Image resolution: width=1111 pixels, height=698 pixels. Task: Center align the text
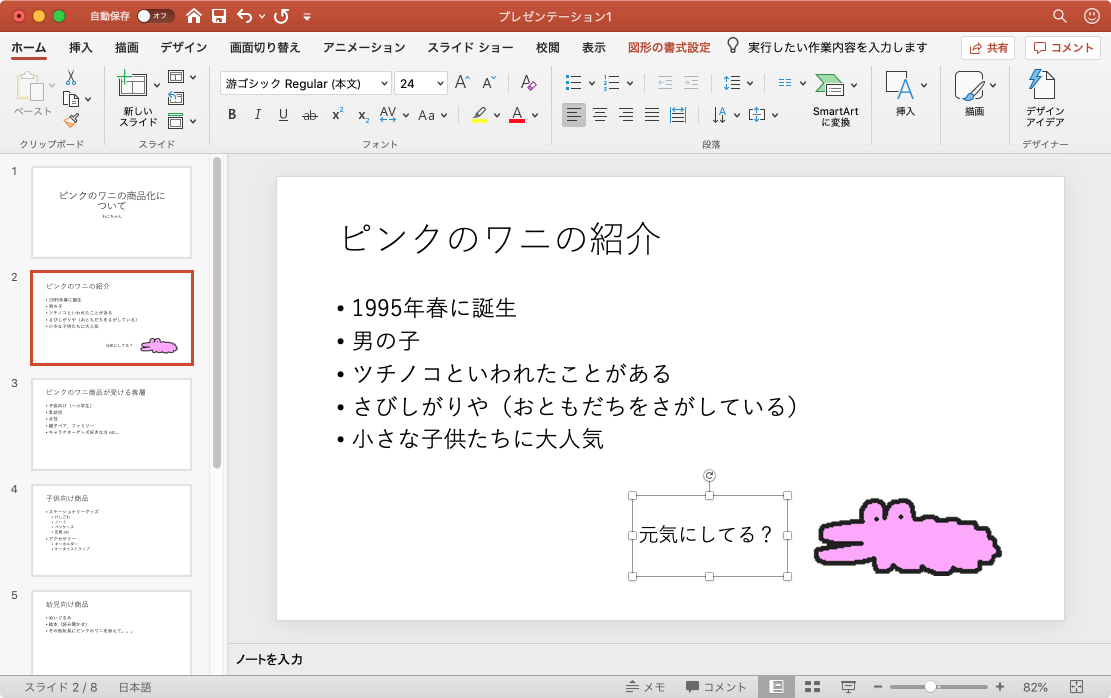click(x=600, y=114)
